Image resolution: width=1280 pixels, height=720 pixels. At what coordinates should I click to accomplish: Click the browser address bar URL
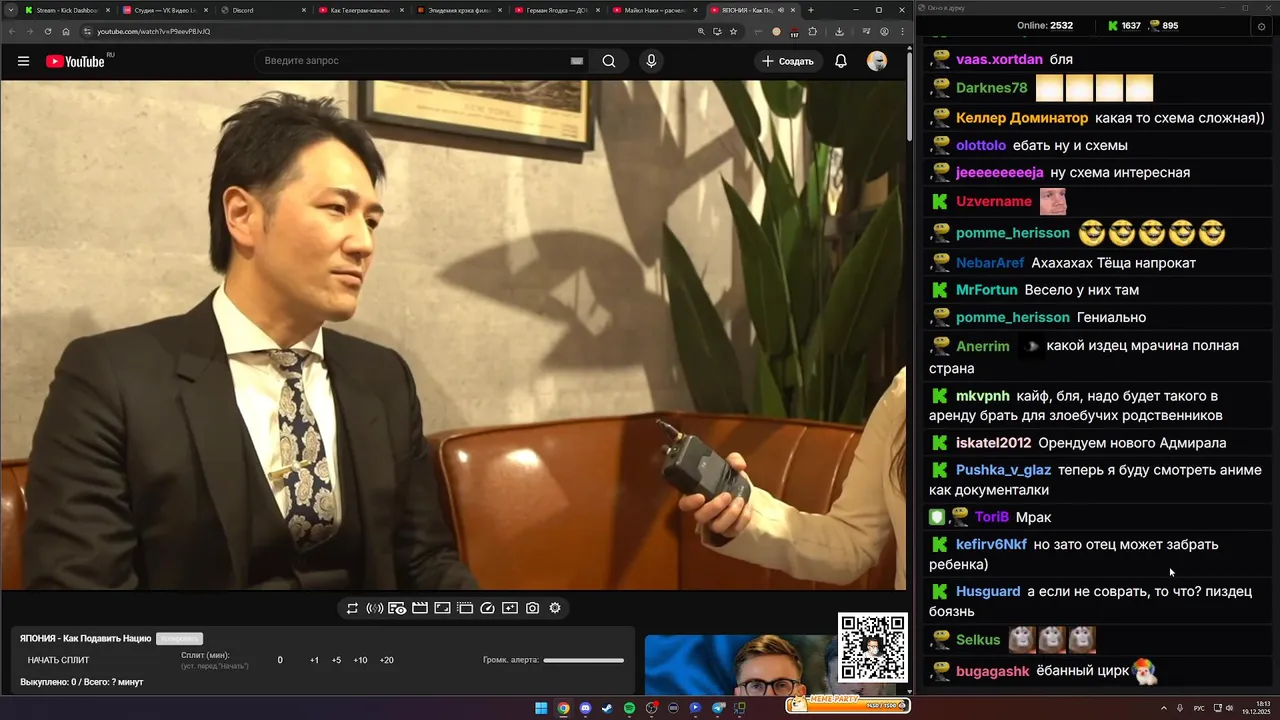[x=153, y=31]
